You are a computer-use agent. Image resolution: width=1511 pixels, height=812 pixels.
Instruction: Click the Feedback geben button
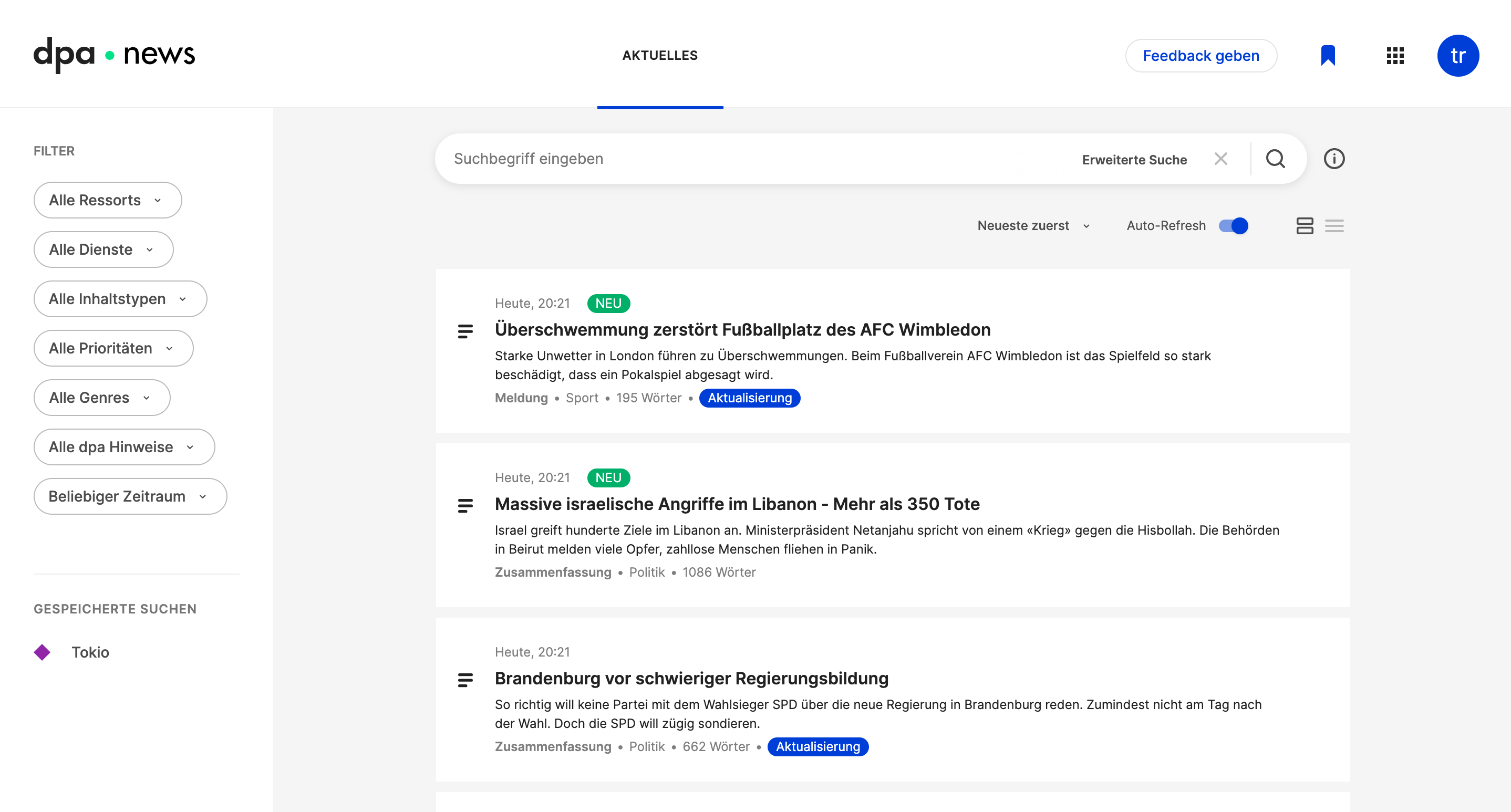[x=1200, y=56]
